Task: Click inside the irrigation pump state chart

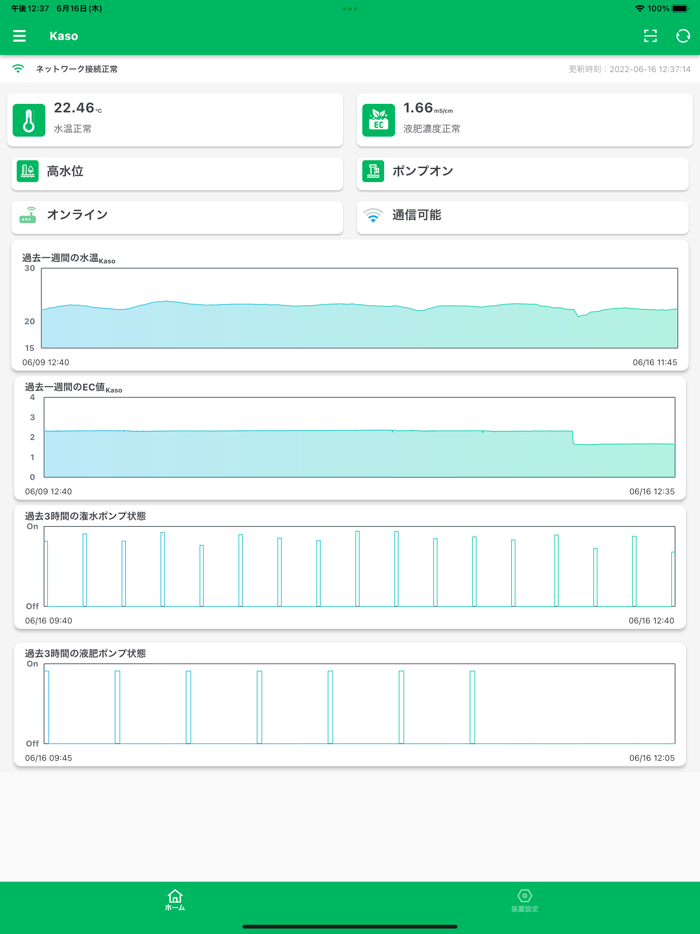Action: click(359, 566)
